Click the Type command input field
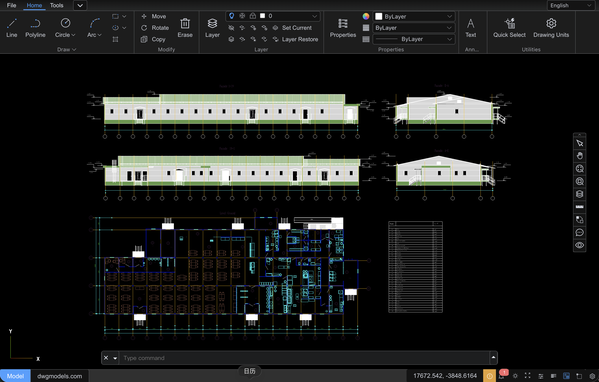The width and height of the screenshot is (599, 382). pyautogui.click(x=304, y=358)
